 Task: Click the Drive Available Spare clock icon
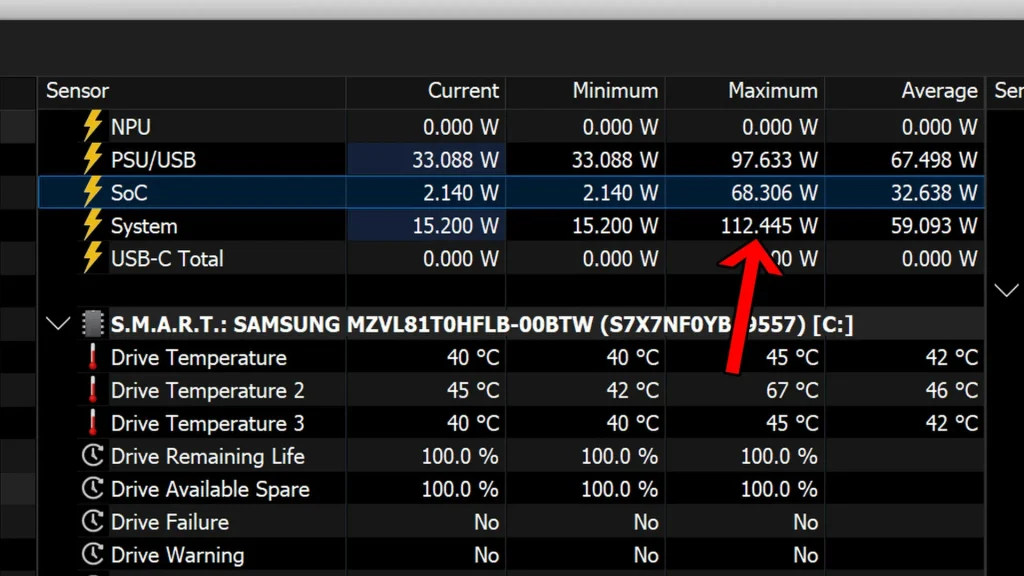click(93, 488)
